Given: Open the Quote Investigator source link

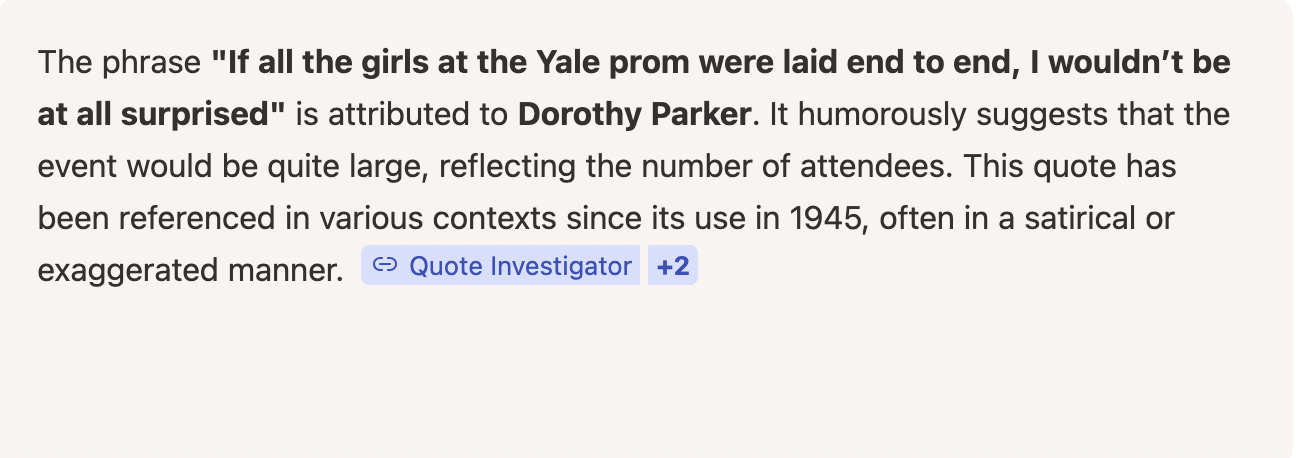Looking at the screenshot, I should pyautogui.click(x=520, y=266).
